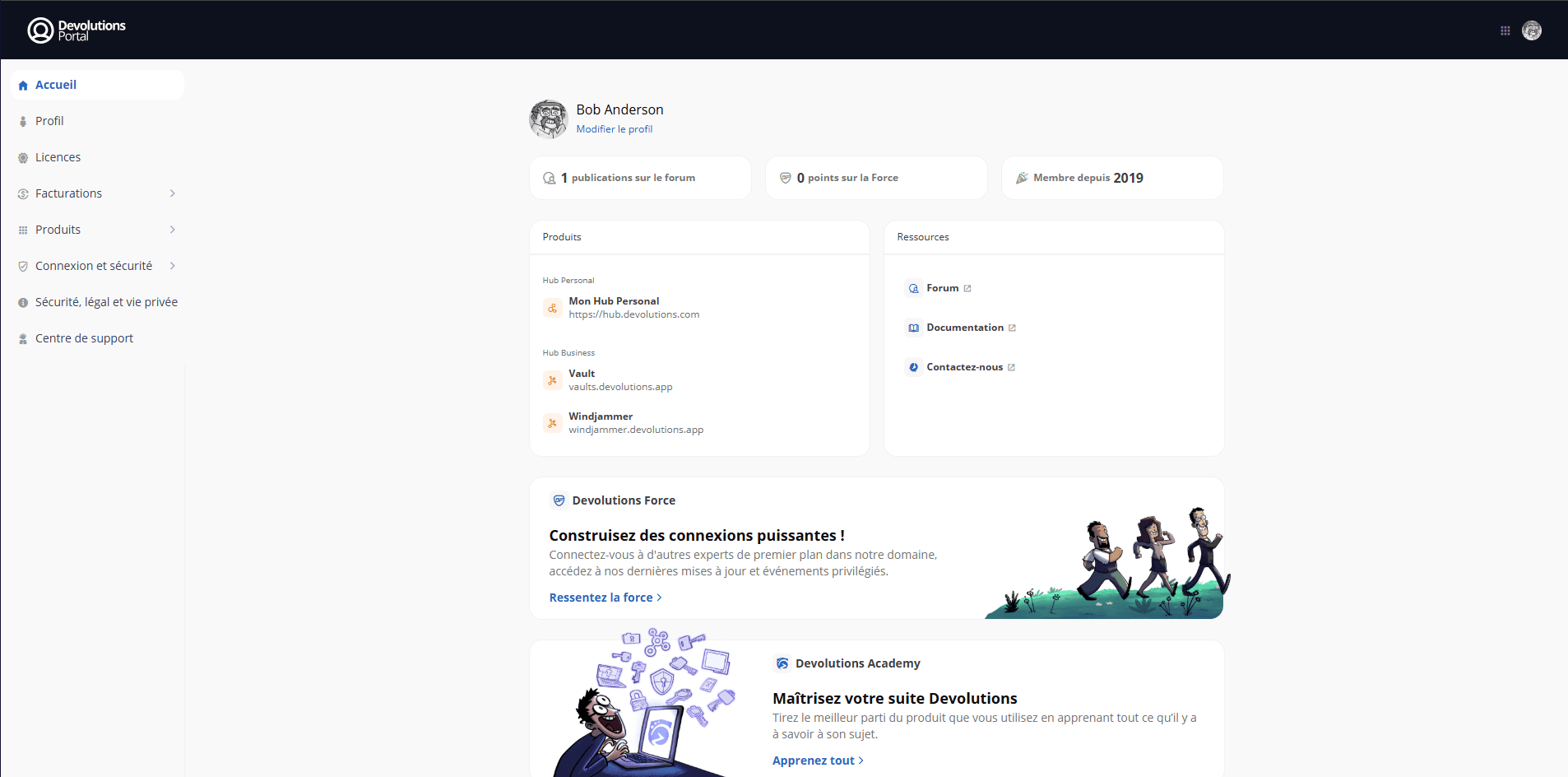Open the apps grid icon in header

coord(1505,30)
